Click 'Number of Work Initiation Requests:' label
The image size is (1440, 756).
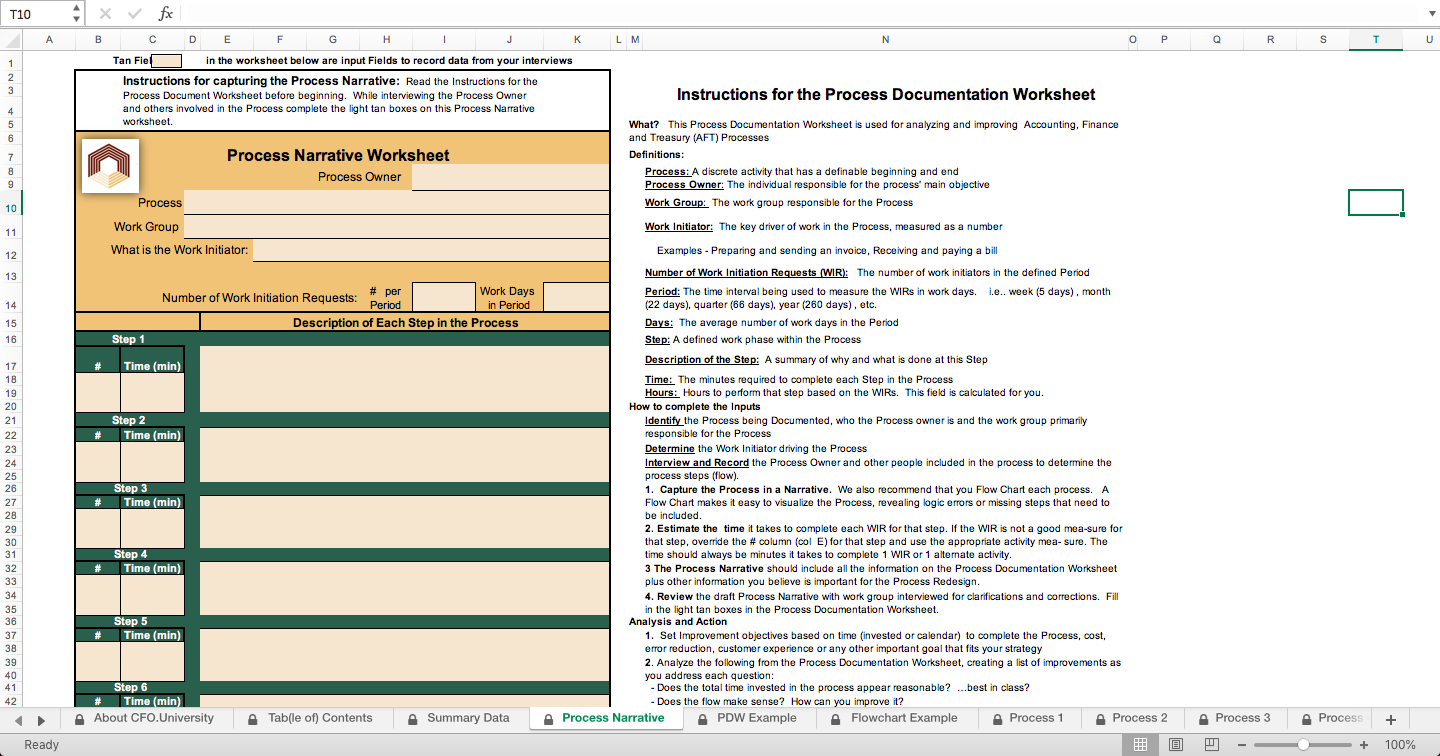259,298
